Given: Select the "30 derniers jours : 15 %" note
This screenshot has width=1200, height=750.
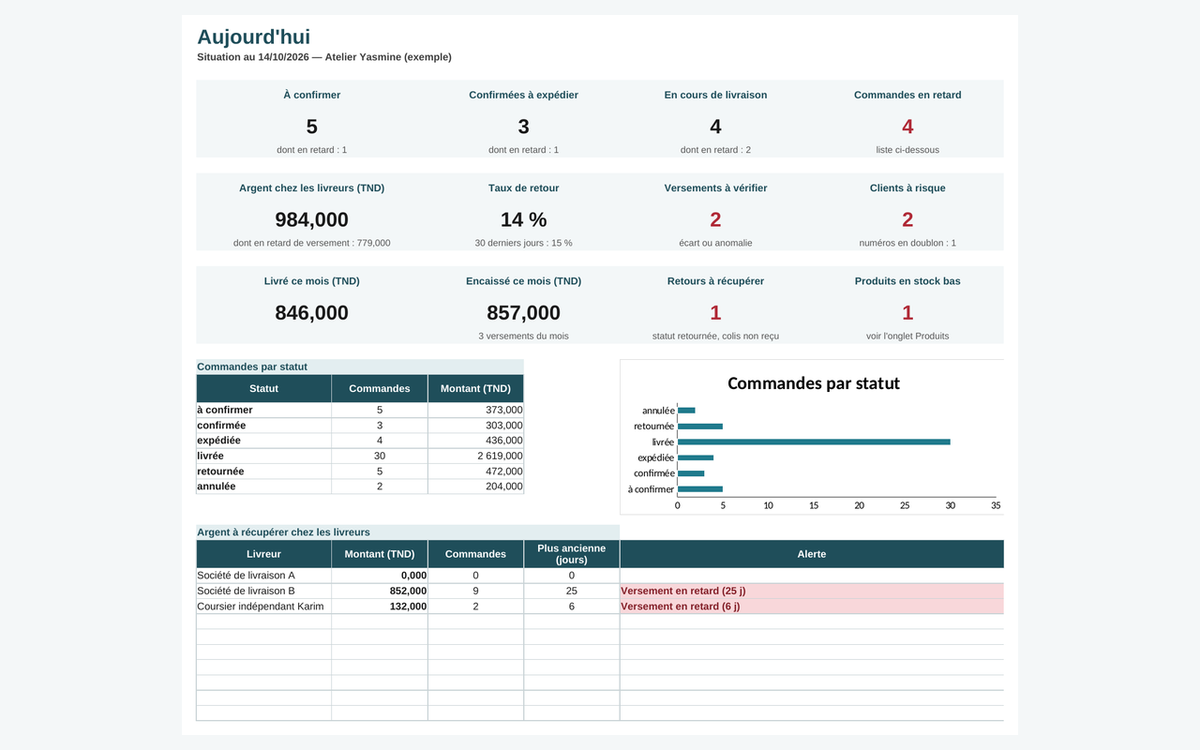Looking at the screenshot, I should pyautogui.click(x=524, y=243).
